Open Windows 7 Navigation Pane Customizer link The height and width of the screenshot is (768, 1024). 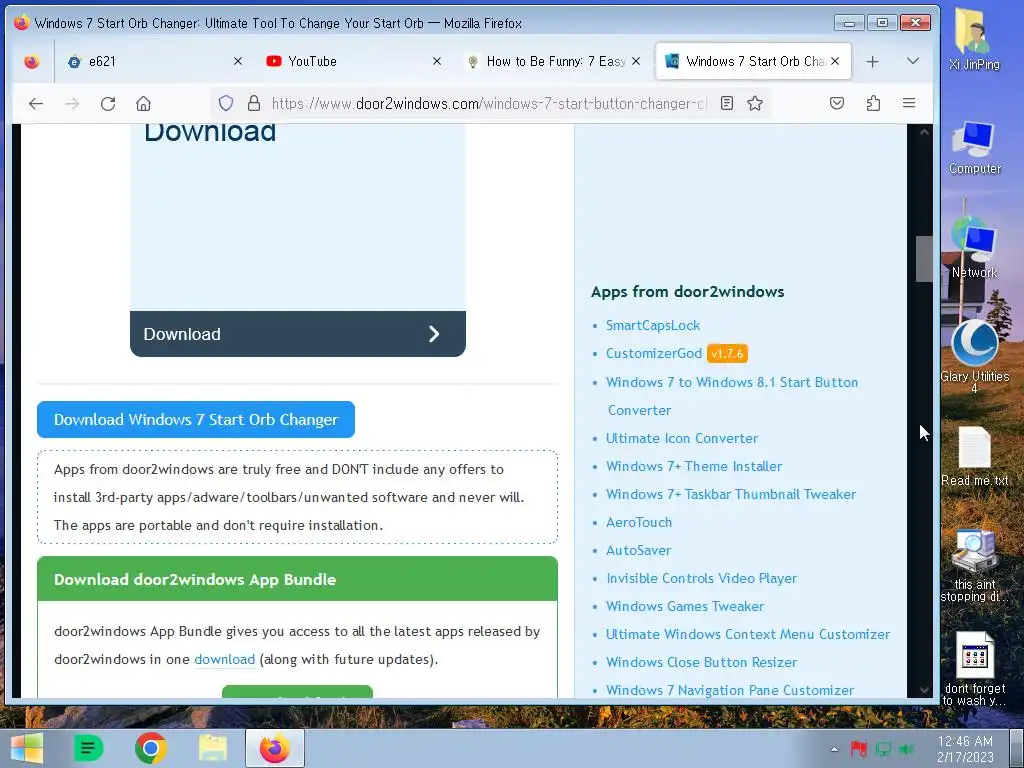[x=729, y=690]
